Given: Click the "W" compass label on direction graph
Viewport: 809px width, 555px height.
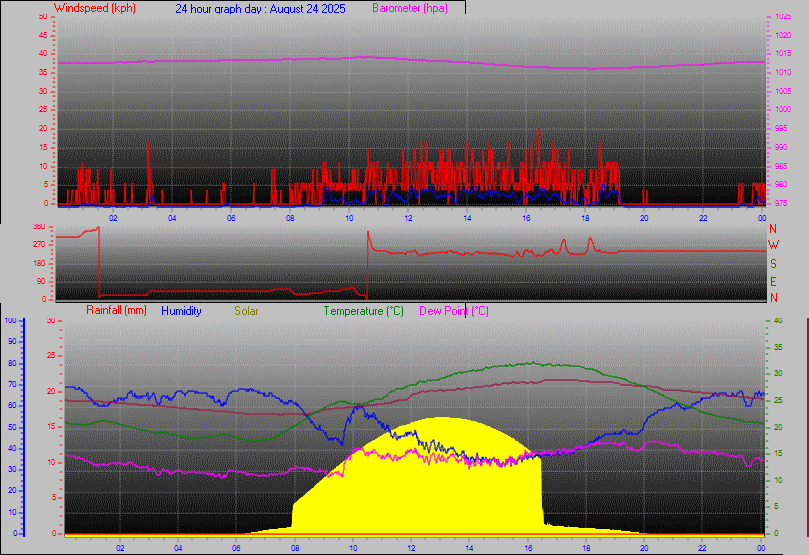Looking at the screenshot, I should (x=773, y=245).
